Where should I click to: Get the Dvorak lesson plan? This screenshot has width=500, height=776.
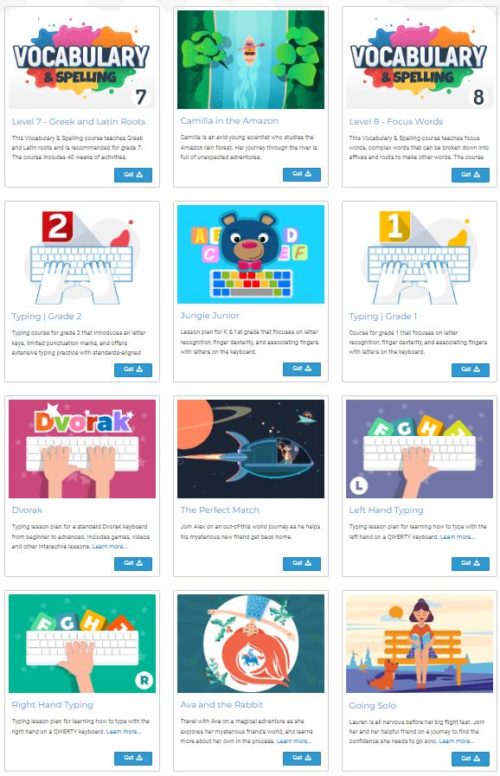[133, 564]
